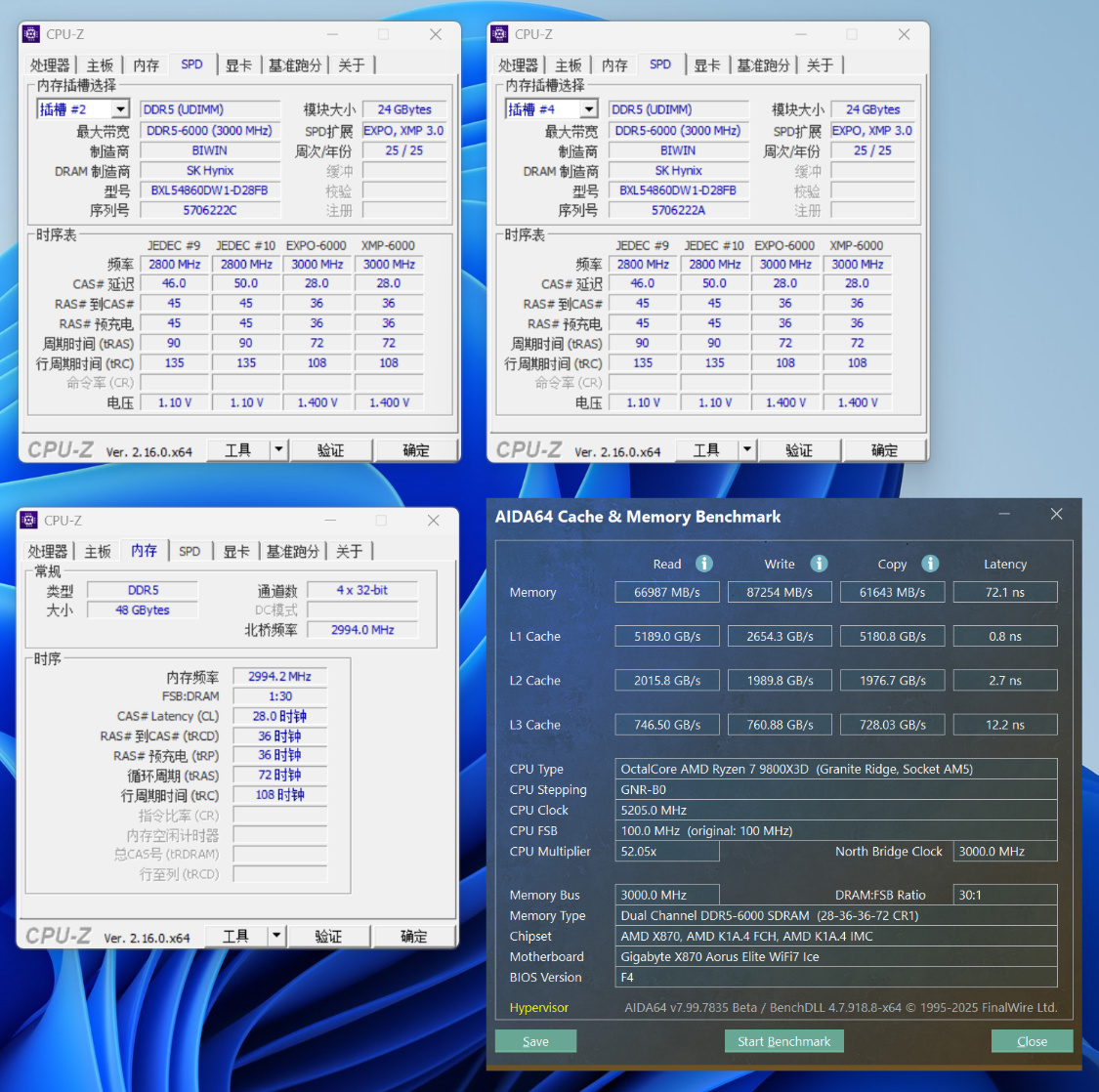
Task: Click 工具 button in slot #4 window
Action: 706,450
